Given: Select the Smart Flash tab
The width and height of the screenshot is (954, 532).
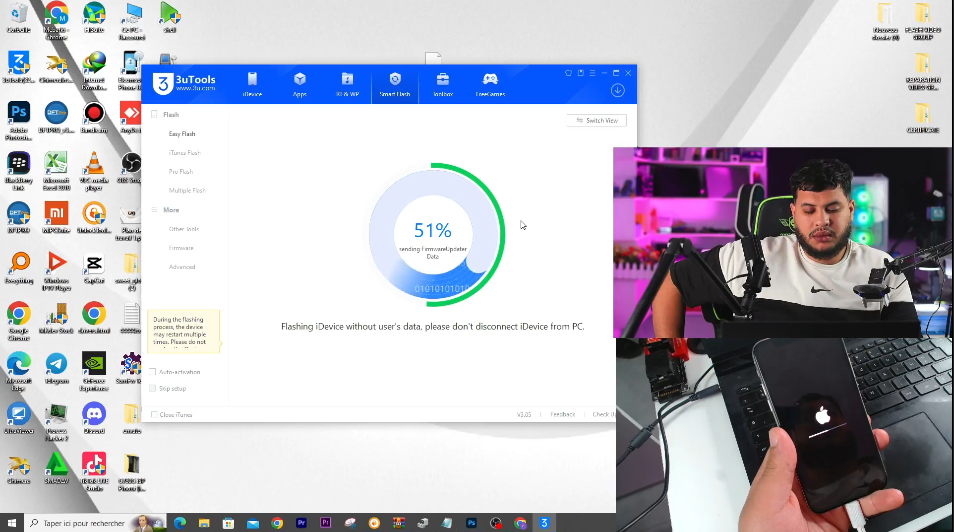Looking at the screenshot, I should [x=395, y=85].
